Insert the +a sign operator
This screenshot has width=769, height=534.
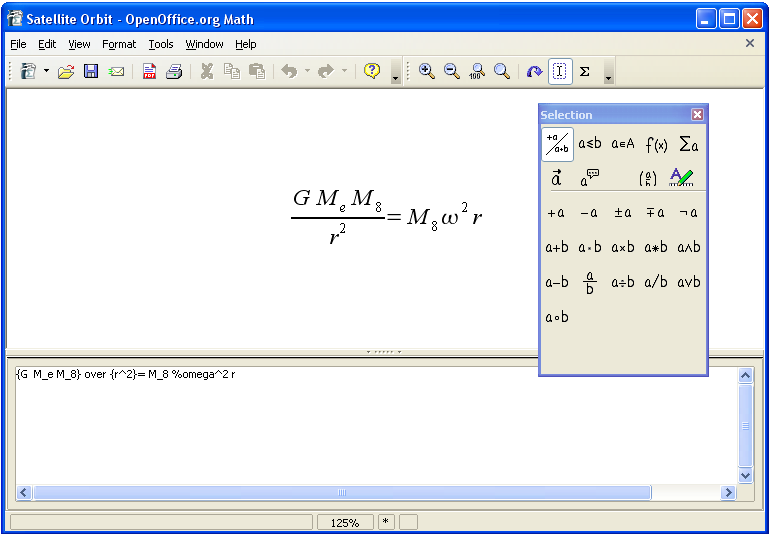(556, 213)
